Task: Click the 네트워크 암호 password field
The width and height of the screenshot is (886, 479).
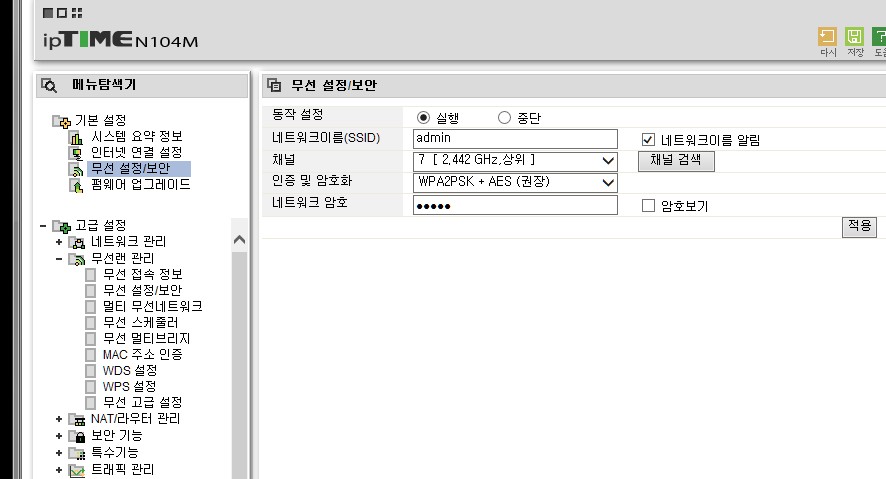Action: (x=515, y=205)
